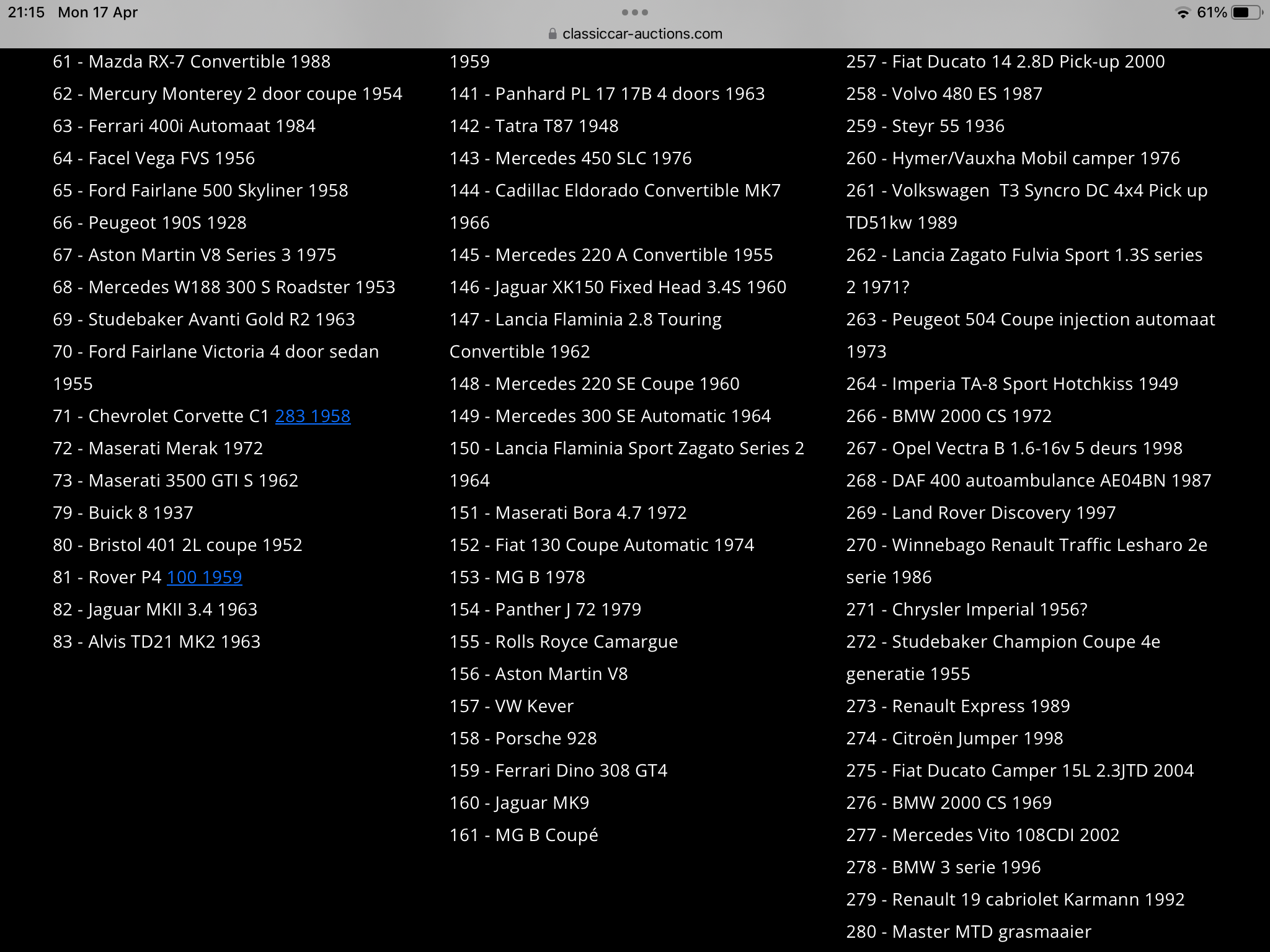The width and height of the screenshot is (1270, 952).
Task: Tap the three-dot multitasking icon
Action: click(x=634, y=12)
